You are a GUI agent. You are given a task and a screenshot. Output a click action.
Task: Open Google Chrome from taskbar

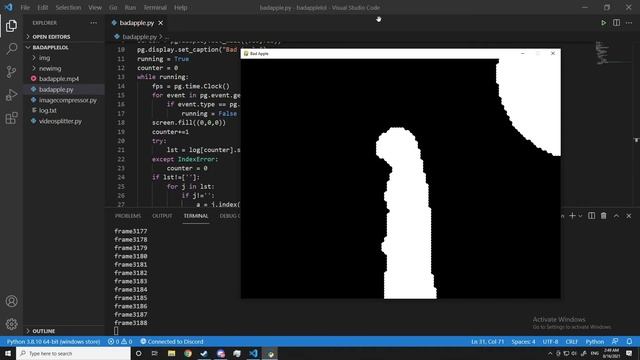click(188, 353)
